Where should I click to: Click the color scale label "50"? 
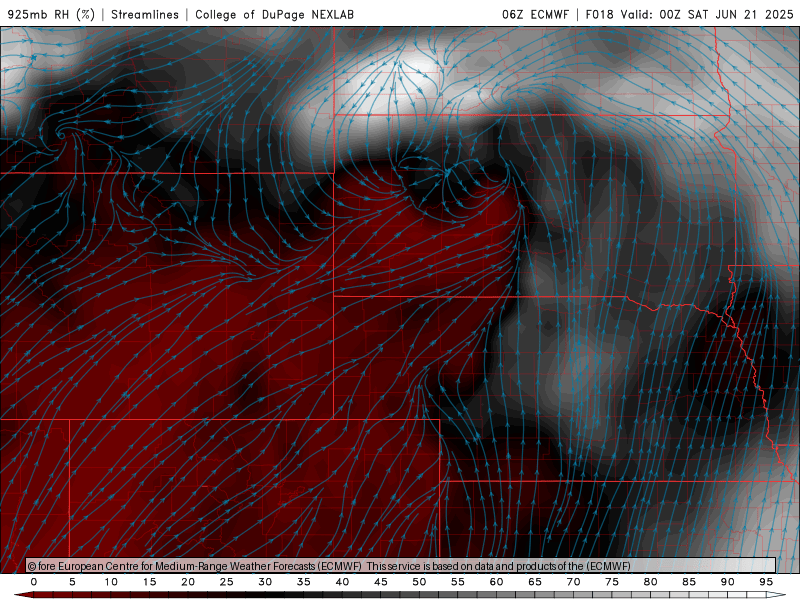419,582
